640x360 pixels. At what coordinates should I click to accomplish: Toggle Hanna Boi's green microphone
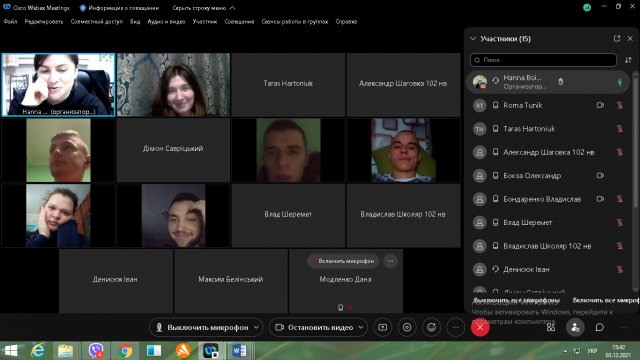click(620, 82)
